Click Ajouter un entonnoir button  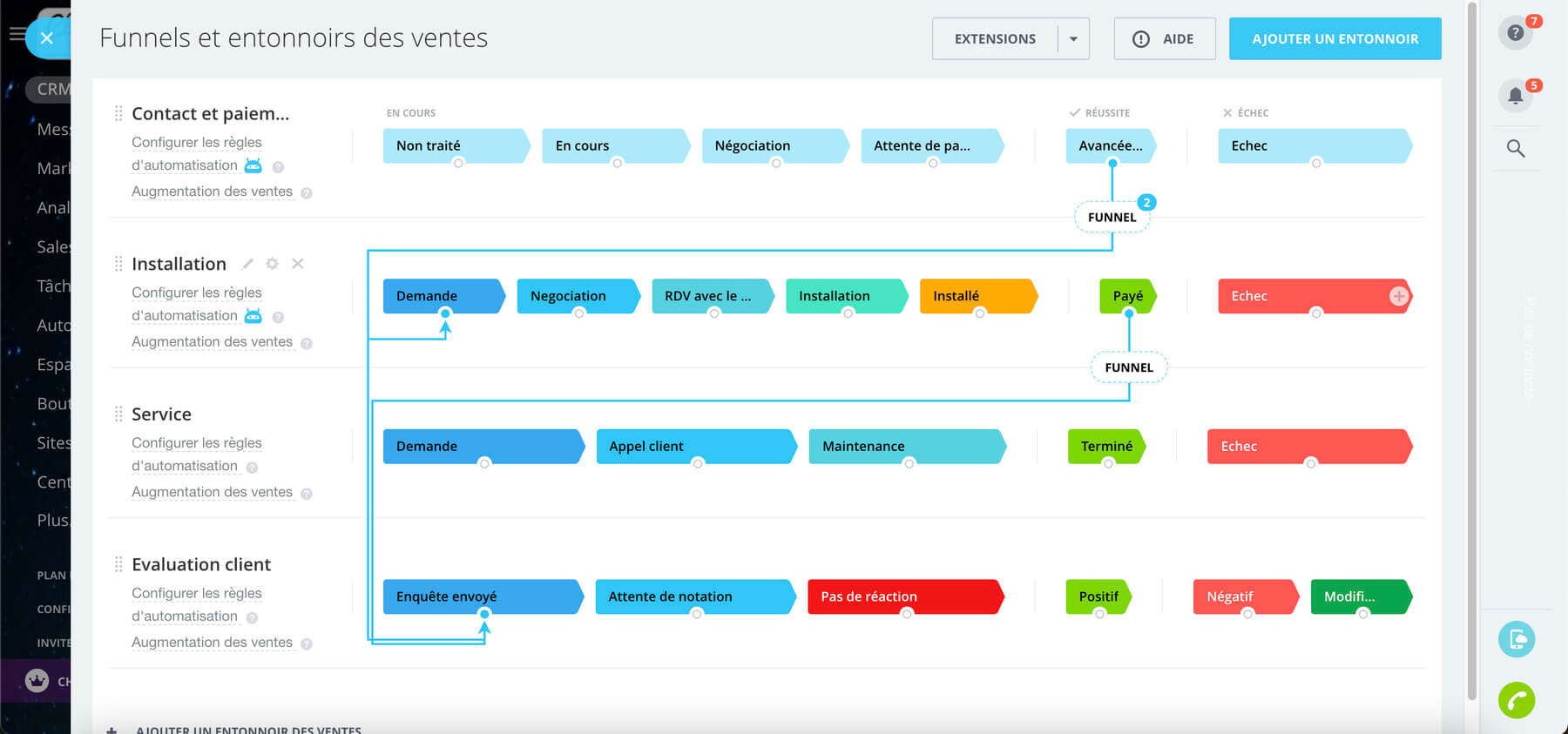(1335, 39)
